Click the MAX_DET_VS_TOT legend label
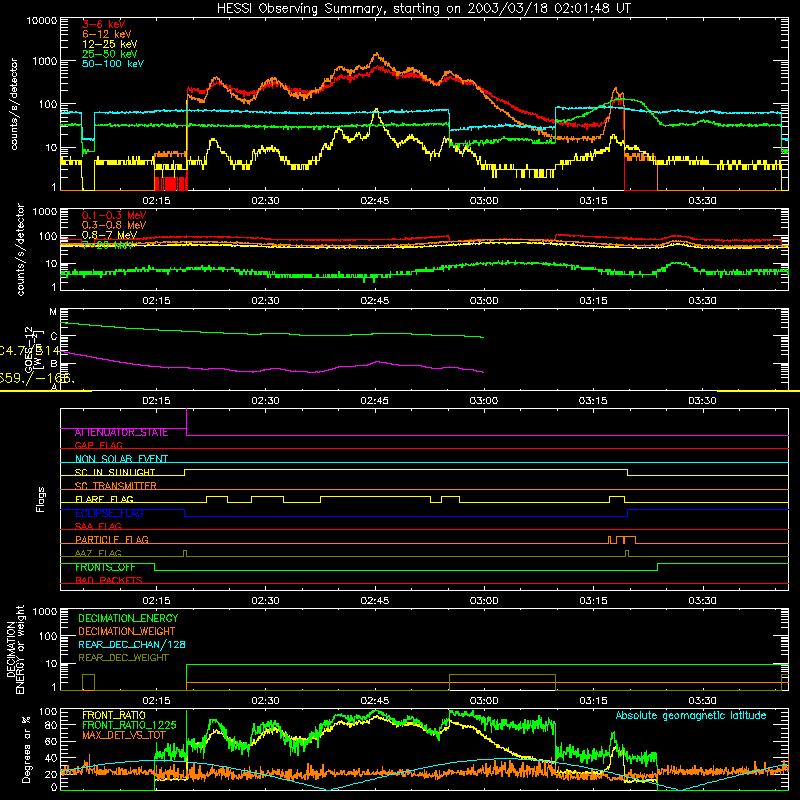Screen dimensions: 800x800 point(123,735)
